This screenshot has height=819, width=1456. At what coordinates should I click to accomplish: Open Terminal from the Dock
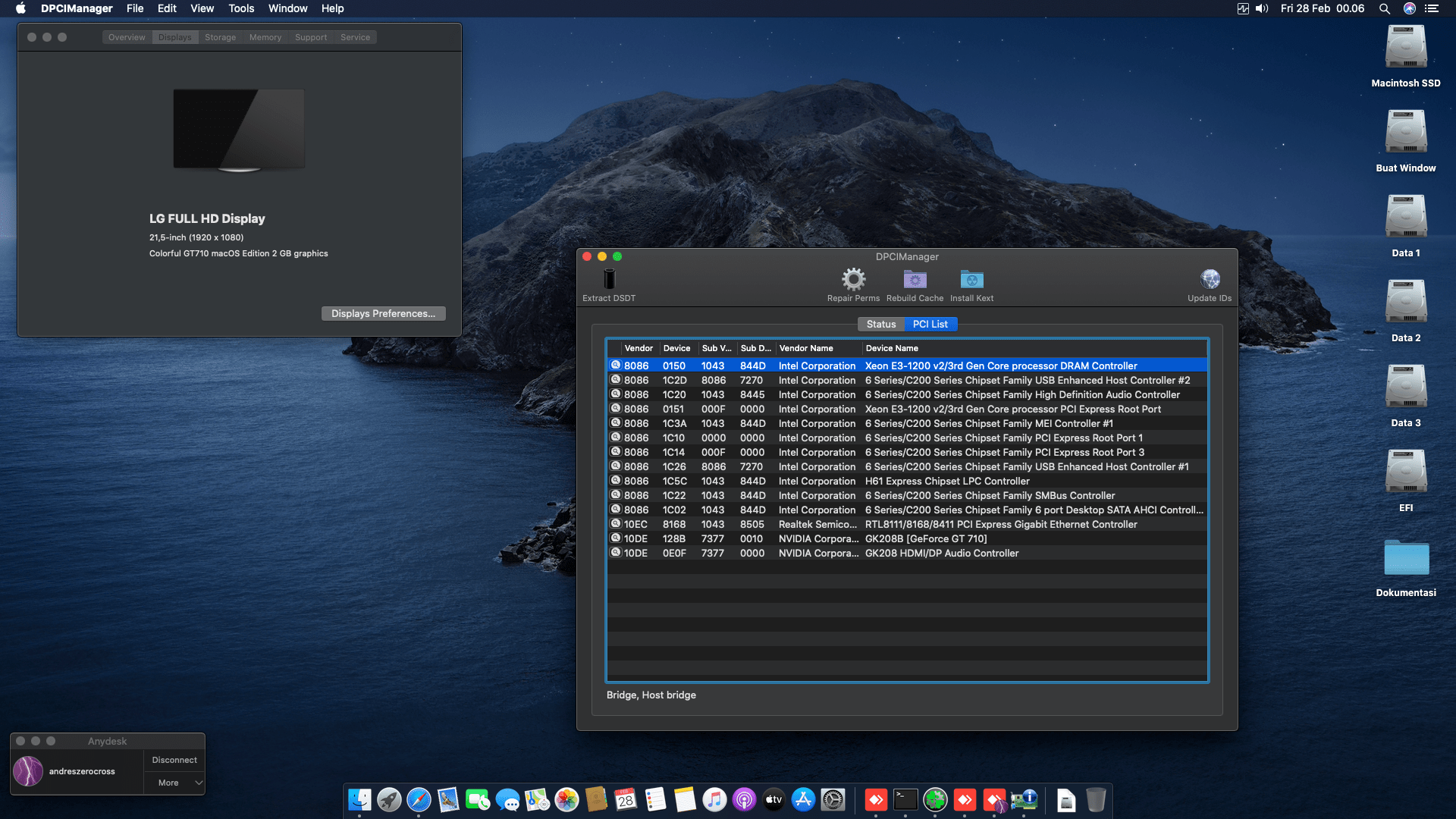[x=905, y=799]
